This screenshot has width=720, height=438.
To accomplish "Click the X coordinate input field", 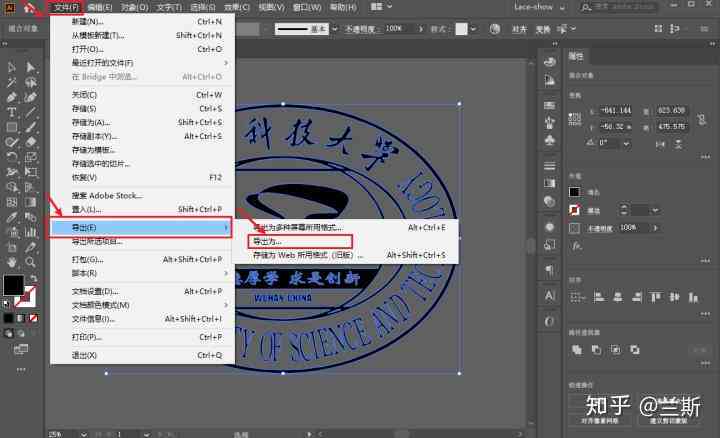I will click(x=616, y=111).
